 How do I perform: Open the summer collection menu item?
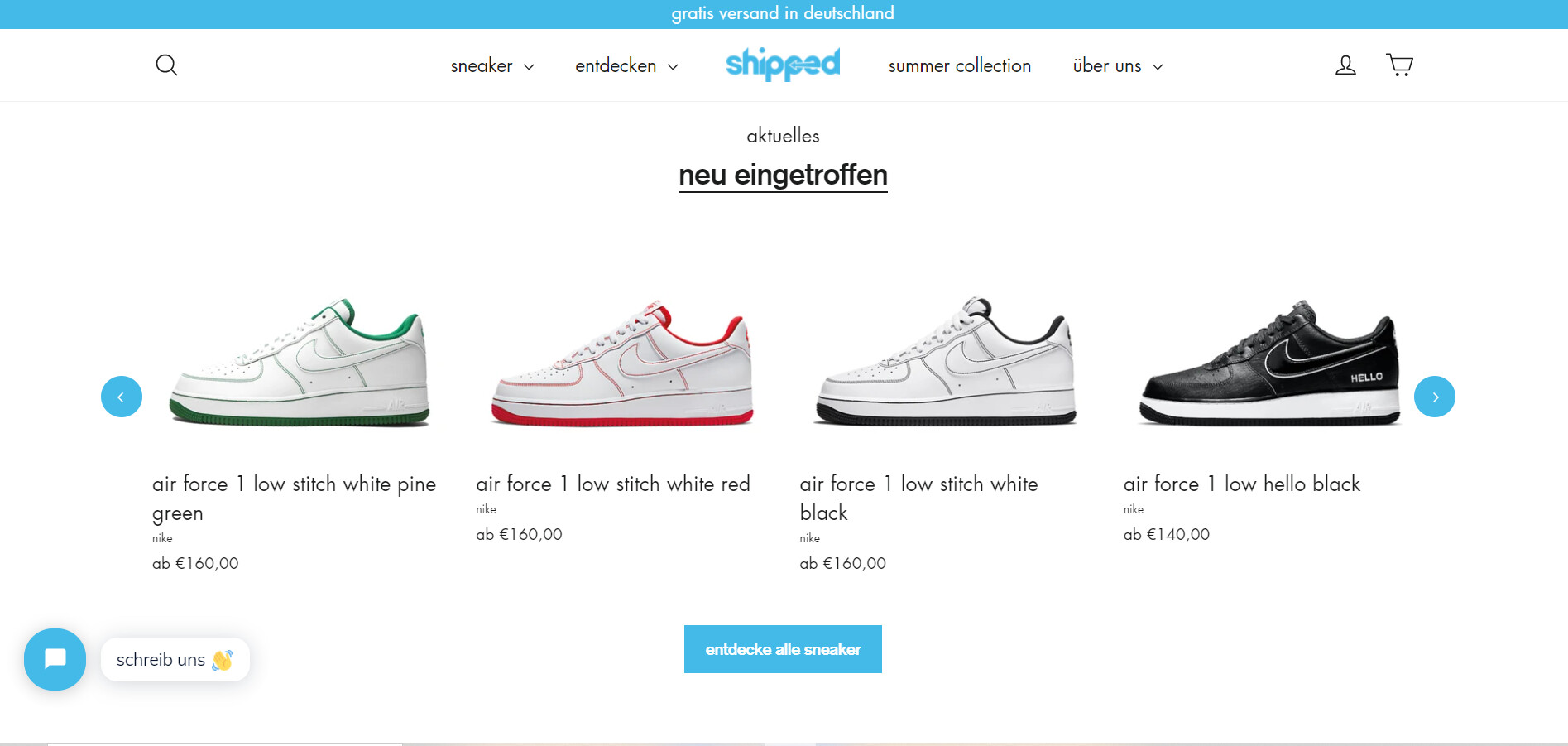click(960, 66)
